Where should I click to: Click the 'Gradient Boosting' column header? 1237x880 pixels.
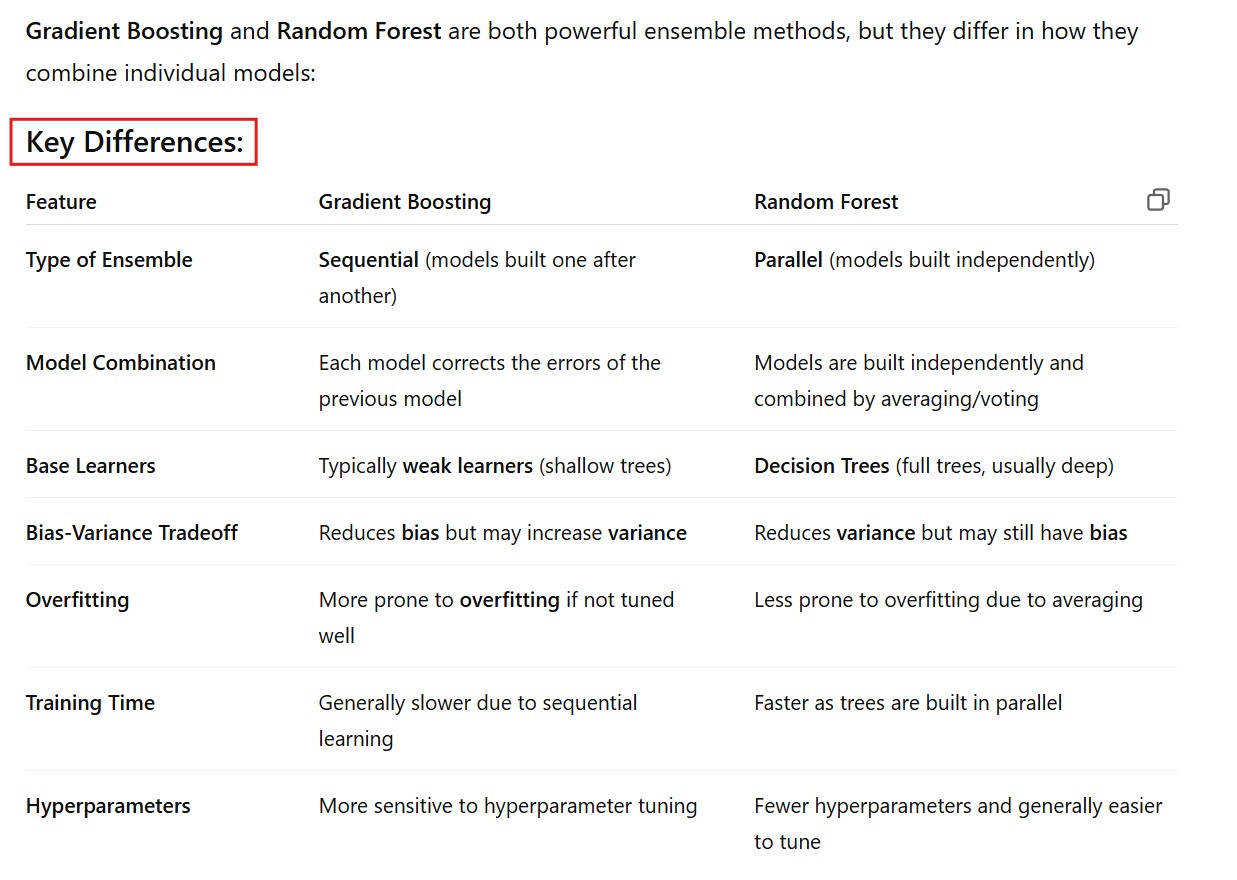coord(404,202)
